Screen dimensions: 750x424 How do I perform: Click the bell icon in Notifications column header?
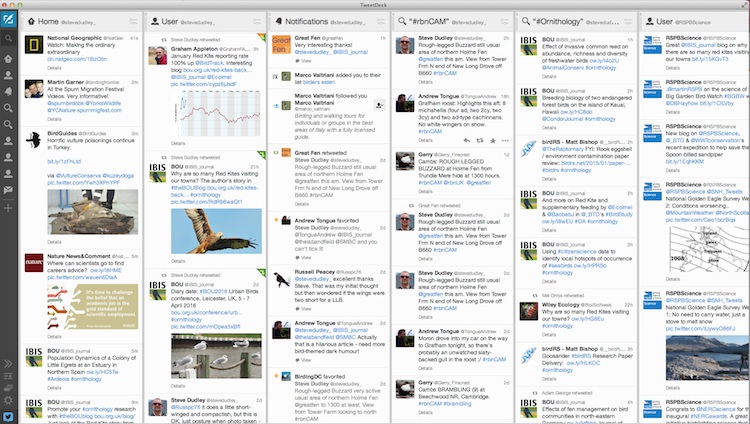coord(279,22)
